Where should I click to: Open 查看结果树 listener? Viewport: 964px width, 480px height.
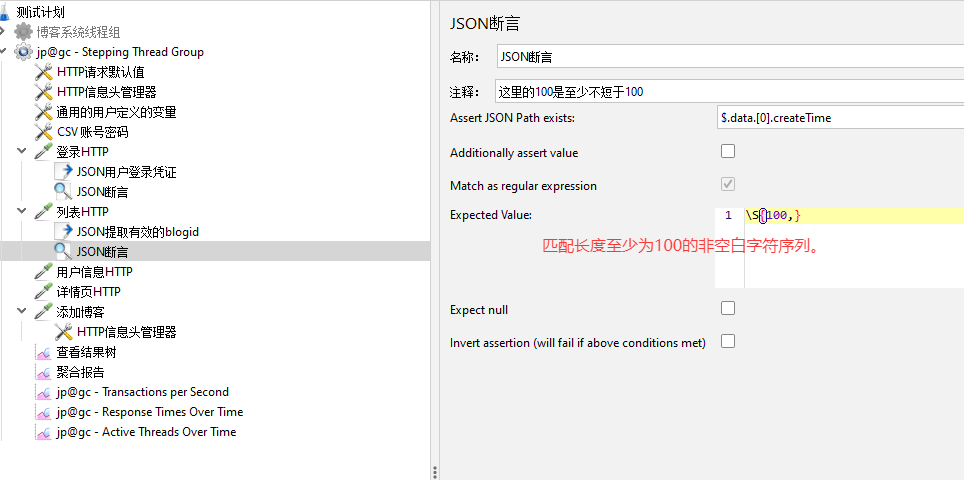tap(87, 352)
